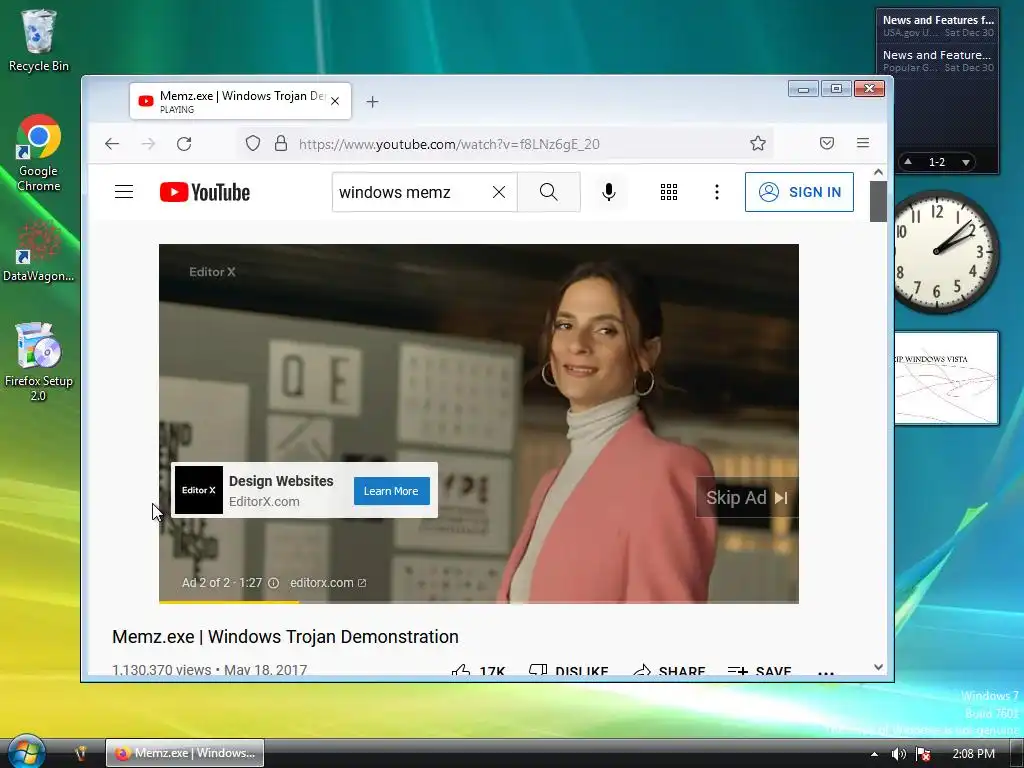This screenshot has width=1024, height=768.
Task: Click the DISLIKE button
Action: click(x=568, y=671)
